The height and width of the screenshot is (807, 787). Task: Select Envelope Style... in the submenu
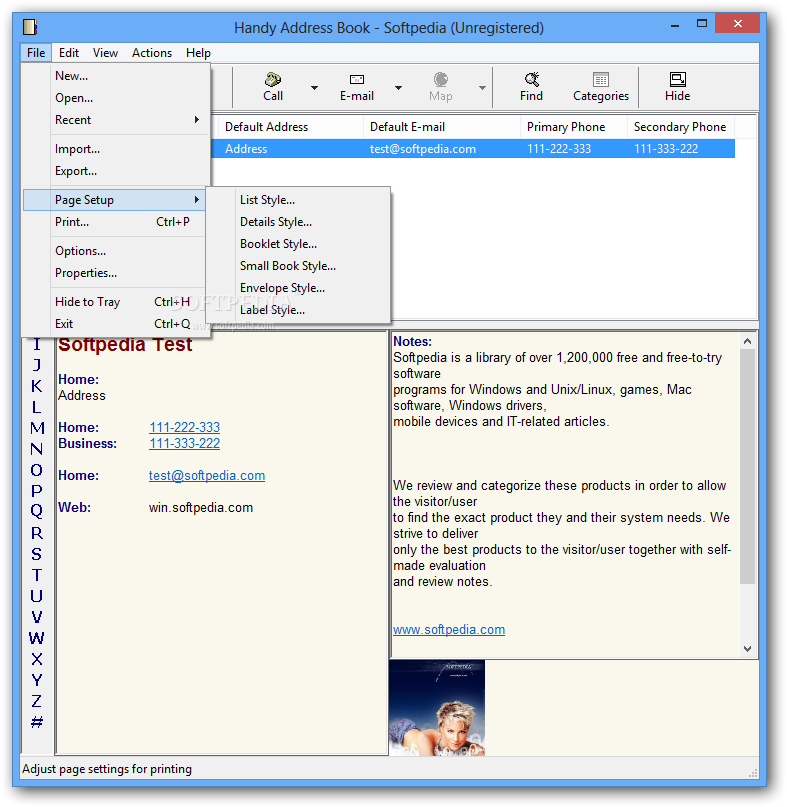coord(298,288)
